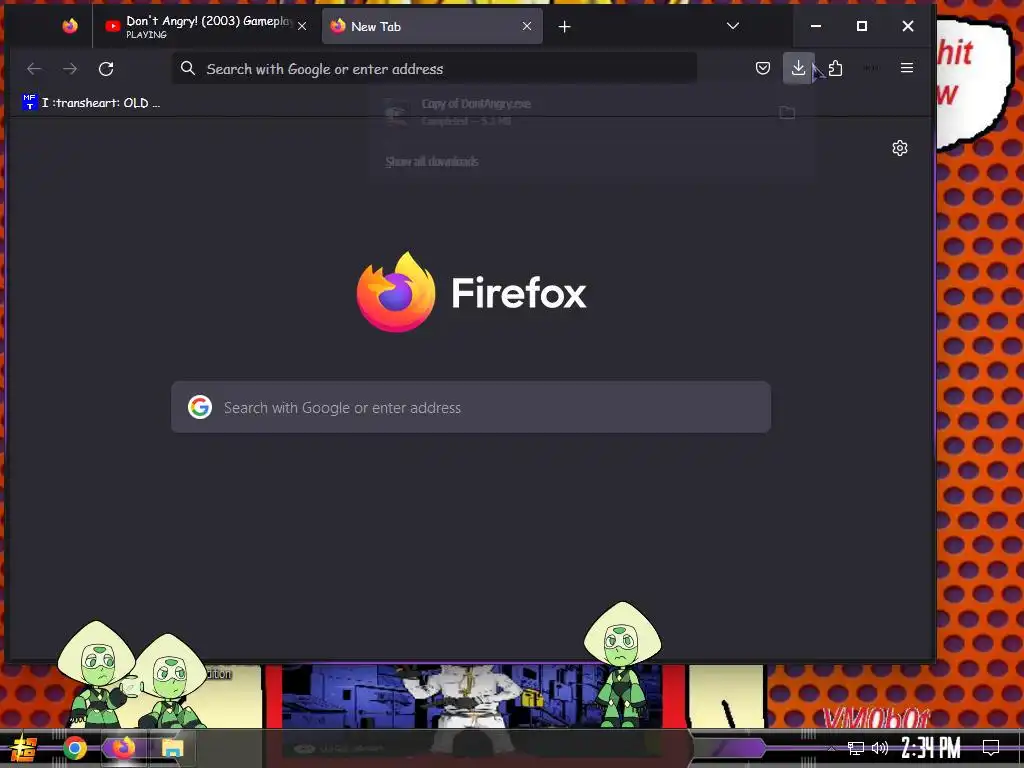The image size is (1024, 768).
Task: Open the Firefox application menu
Action: pyautogui.click(x=906, y=68)
